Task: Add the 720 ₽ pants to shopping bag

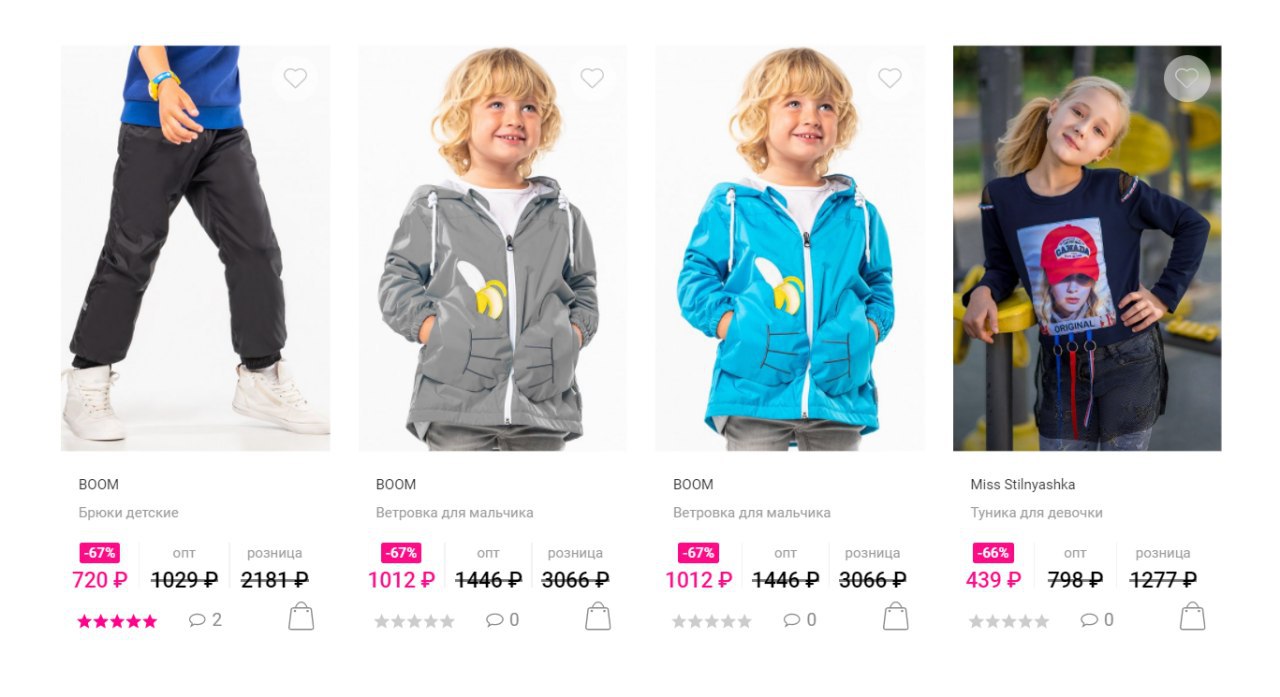Action: click(x=301, y=616)
